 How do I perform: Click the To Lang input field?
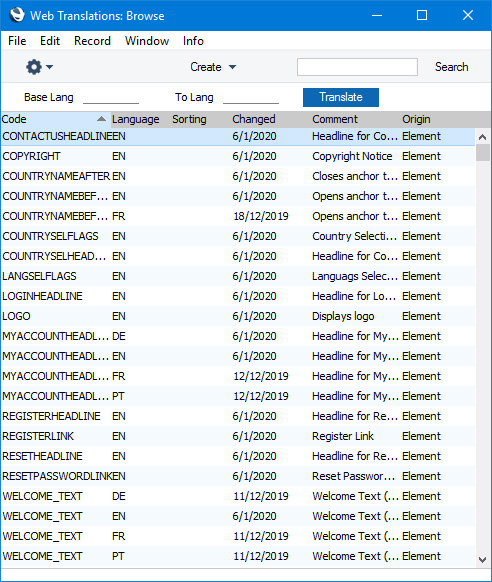pos(251,97)
